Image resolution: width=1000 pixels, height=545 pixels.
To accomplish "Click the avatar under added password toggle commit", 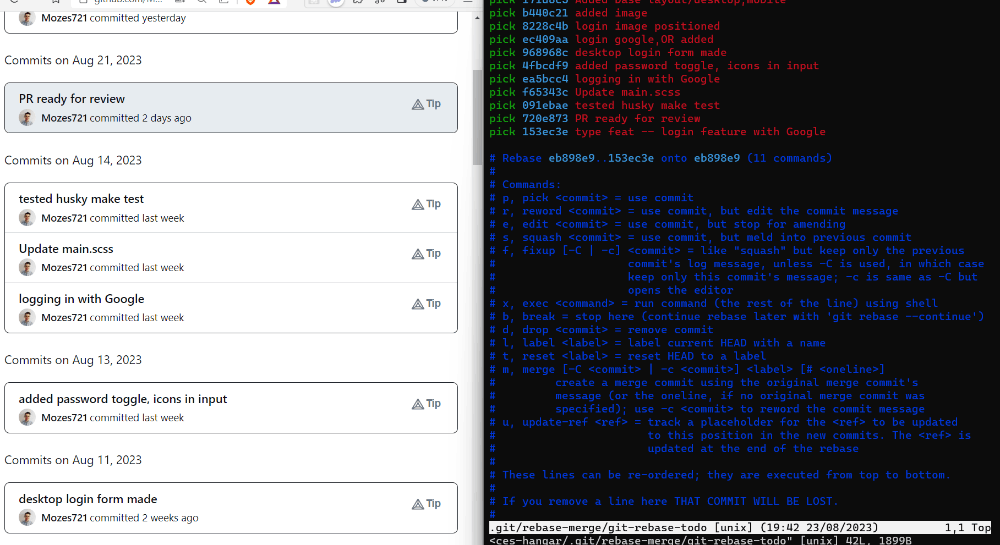I will pyautogui.click(x=27, y=418).
